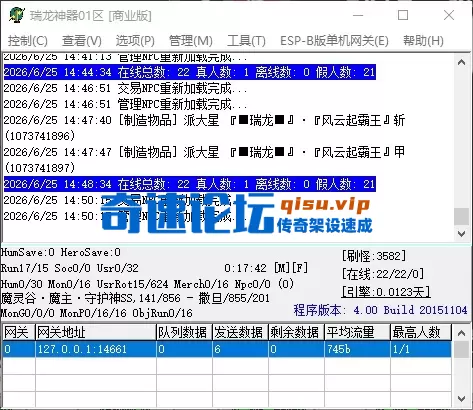Select gateway address 127.0.0.1:14661 cell

pos(96,349)
